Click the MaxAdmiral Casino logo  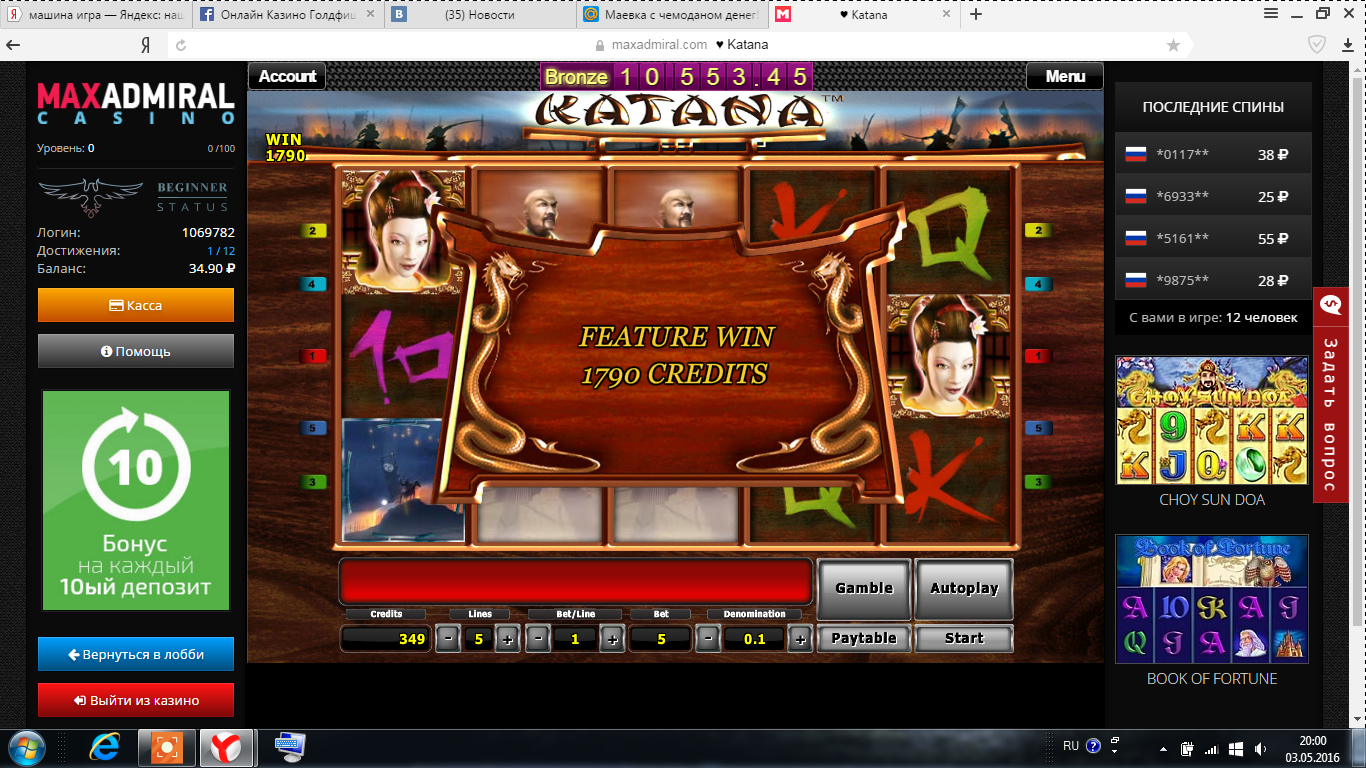136,104
